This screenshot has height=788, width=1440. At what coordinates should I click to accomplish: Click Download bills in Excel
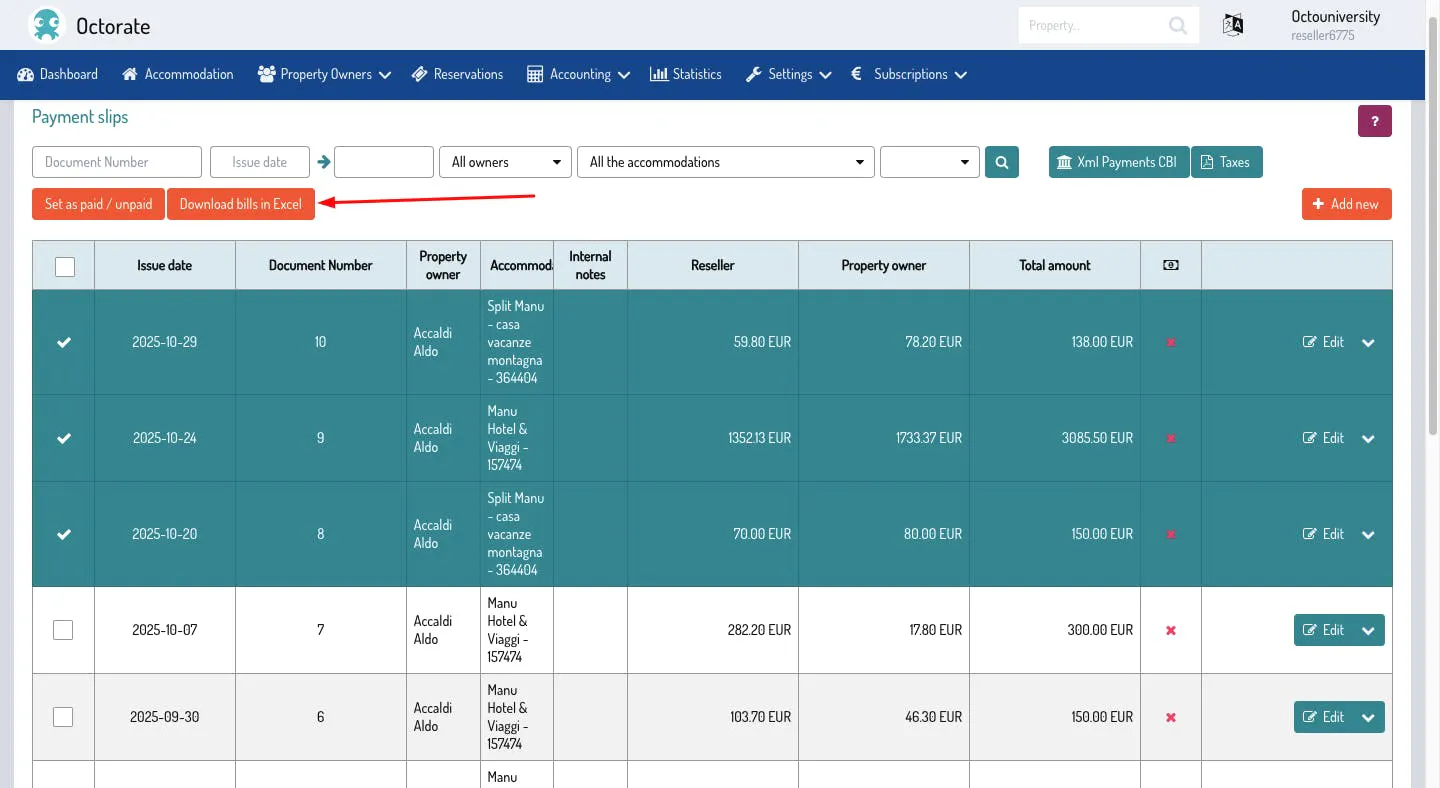[x=240, y=204]
